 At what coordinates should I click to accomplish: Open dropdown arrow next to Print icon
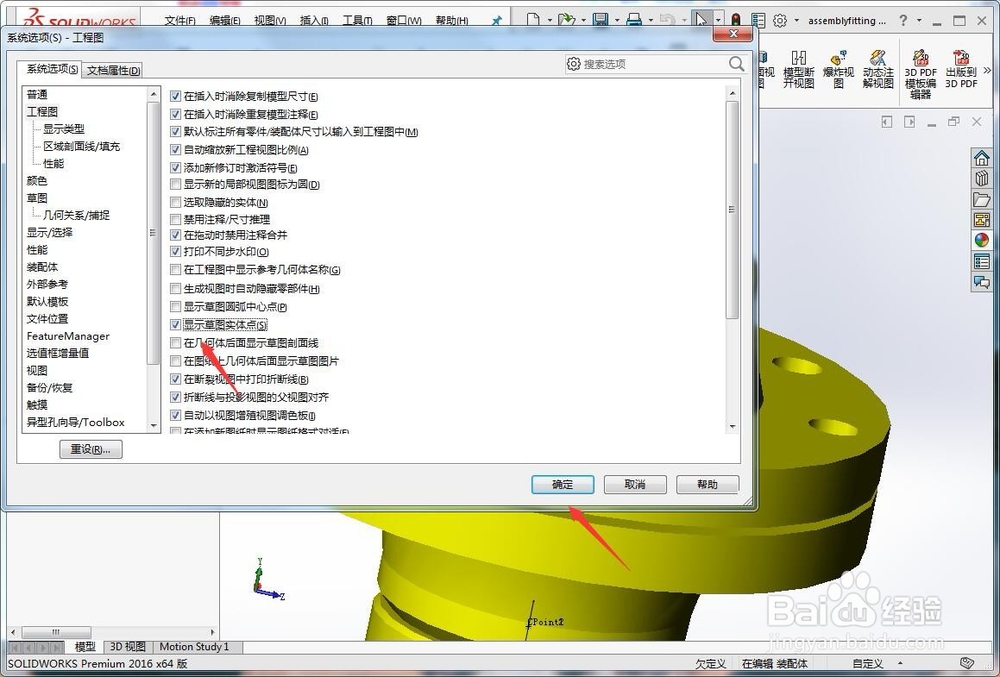tap(651, 20)
